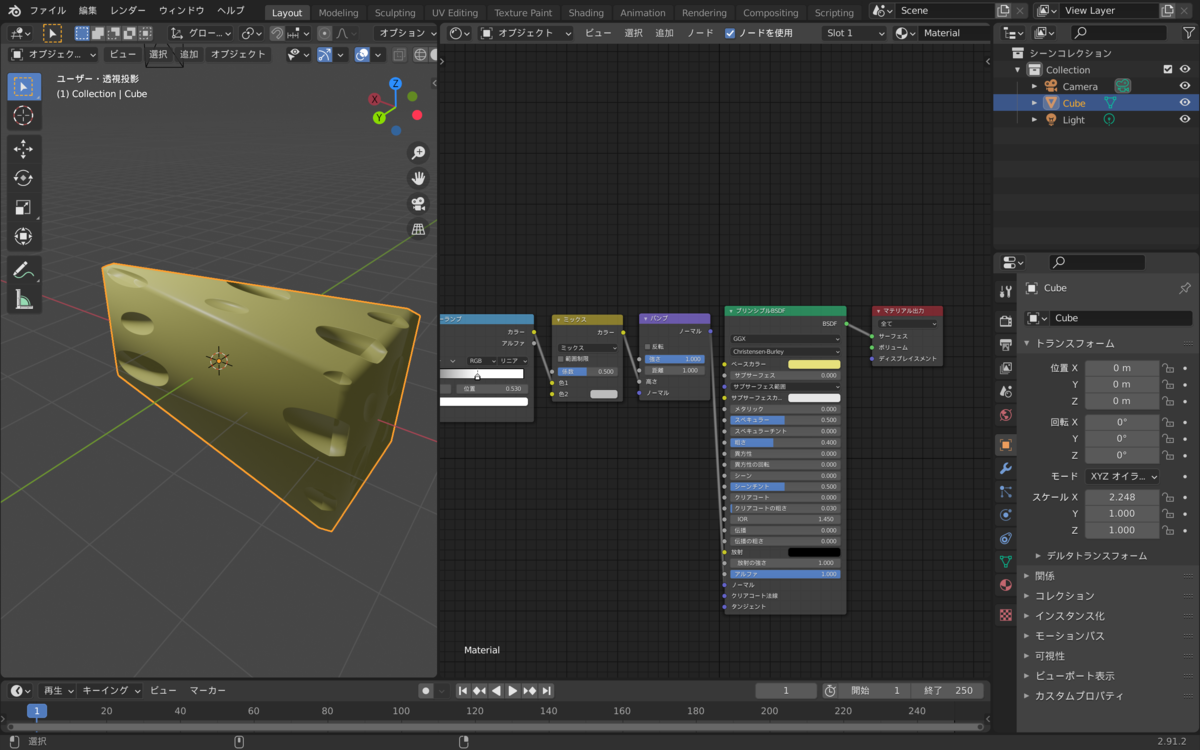Screen dimensions: 1200x750
Task: Open the Christensen-Burley subsurface method dropdown
Action: 785,352
